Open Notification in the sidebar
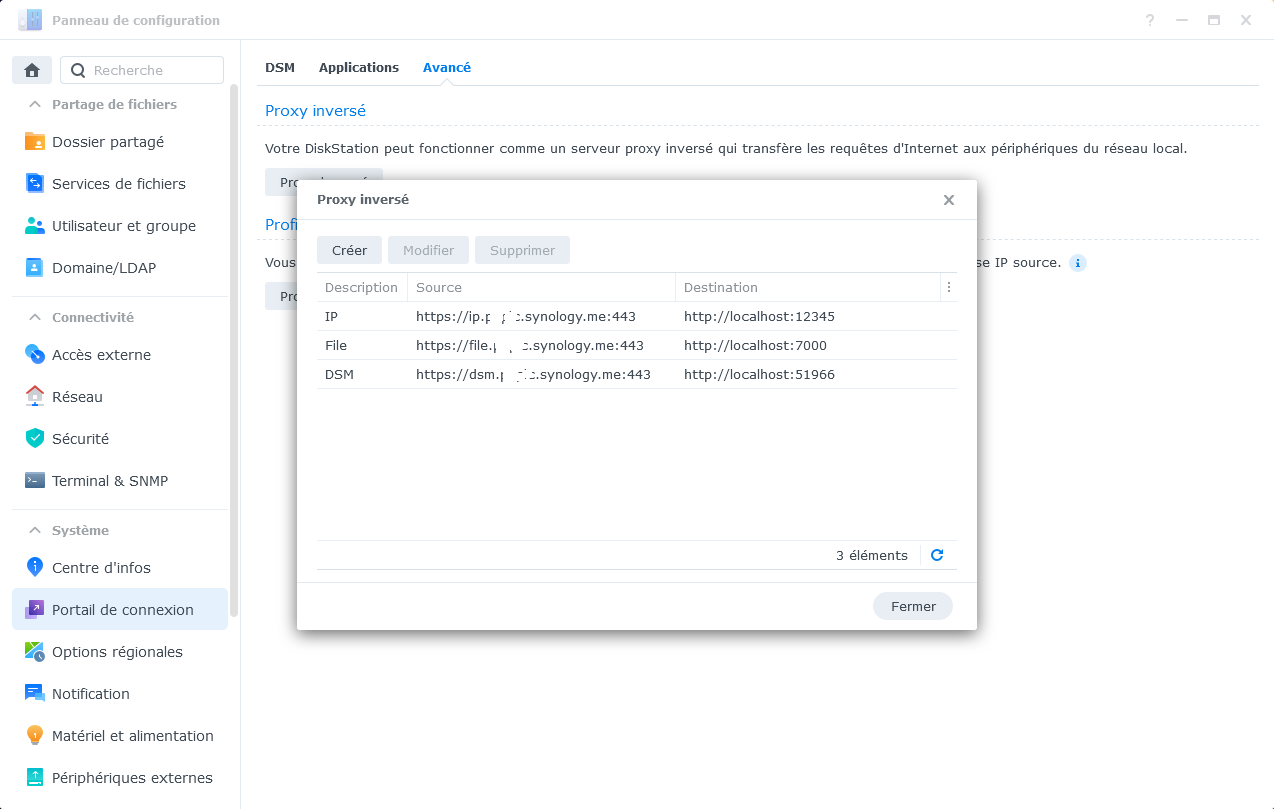This screenshot has height=809, width=1274. tap(120, 694)
